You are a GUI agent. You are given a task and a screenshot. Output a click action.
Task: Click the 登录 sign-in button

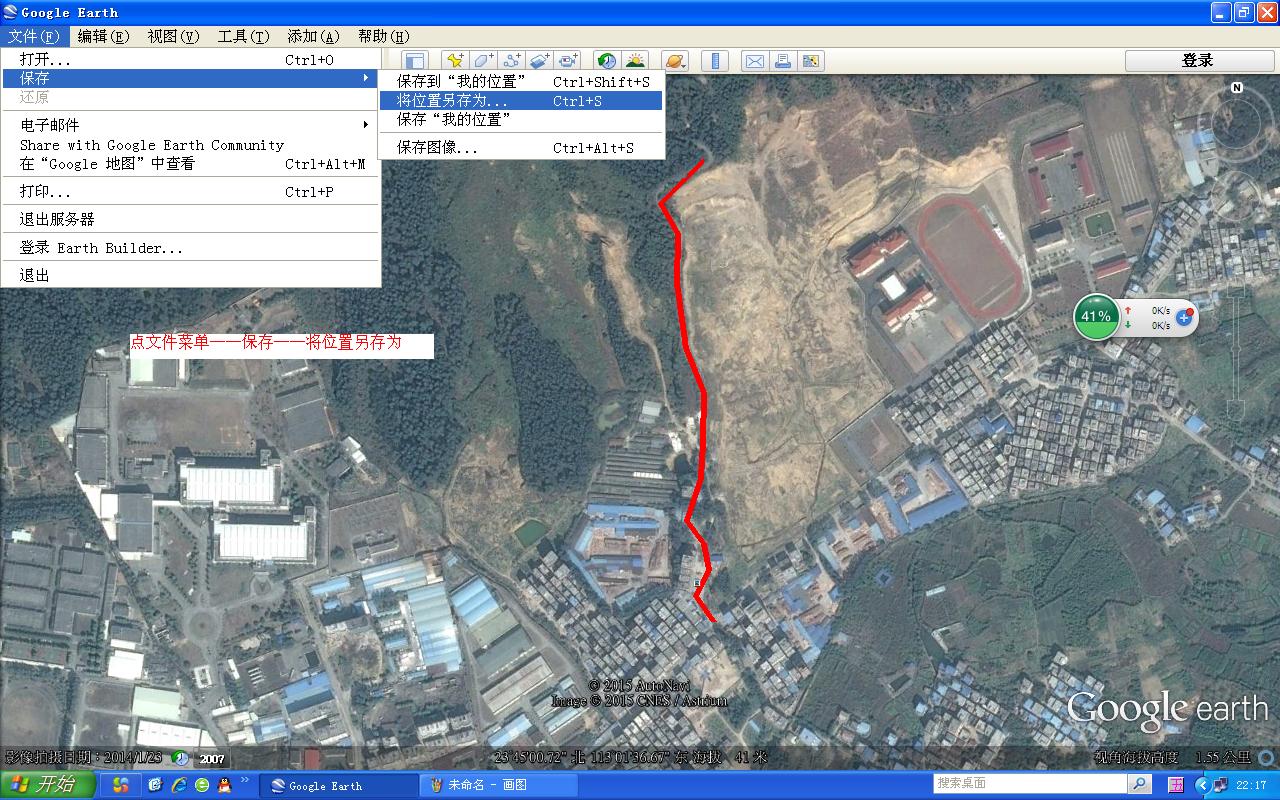(1197, 61)
